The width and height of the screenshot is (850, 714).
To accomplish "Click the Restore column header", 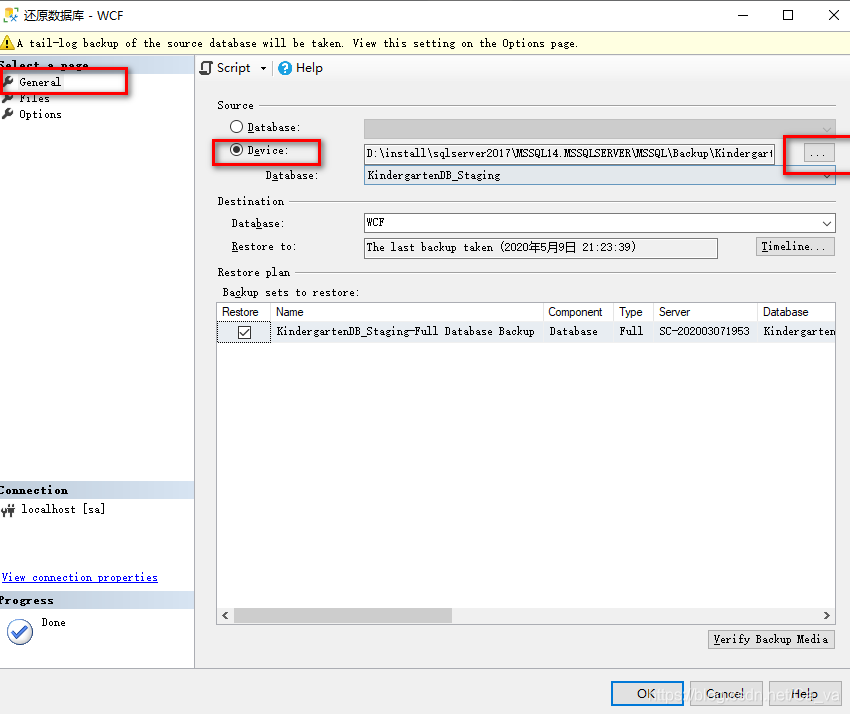I will pos(243,312).
